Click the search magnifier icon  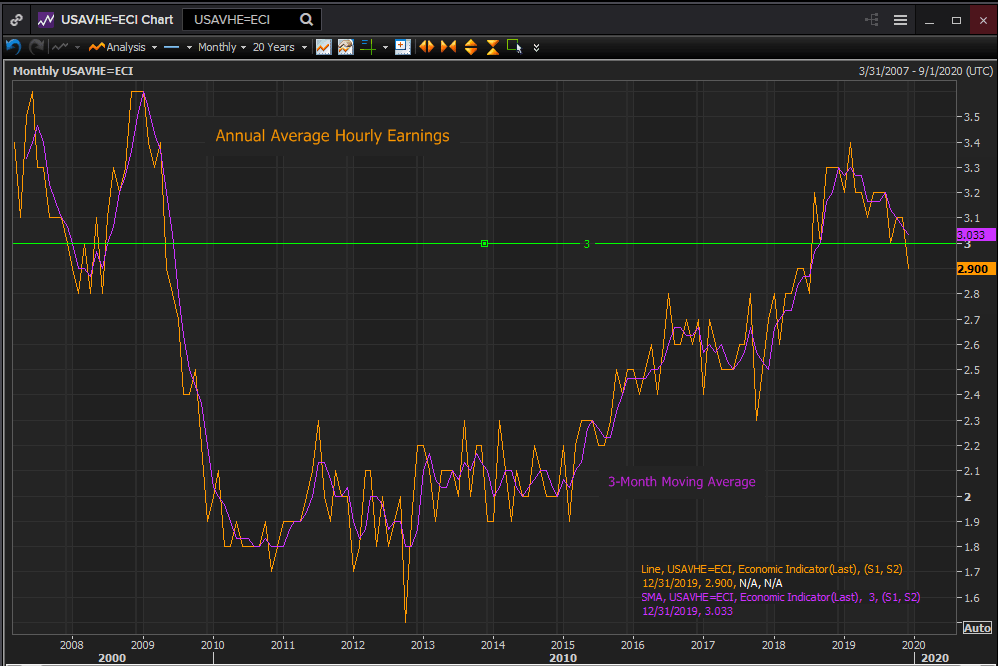[x=307, y=19]
